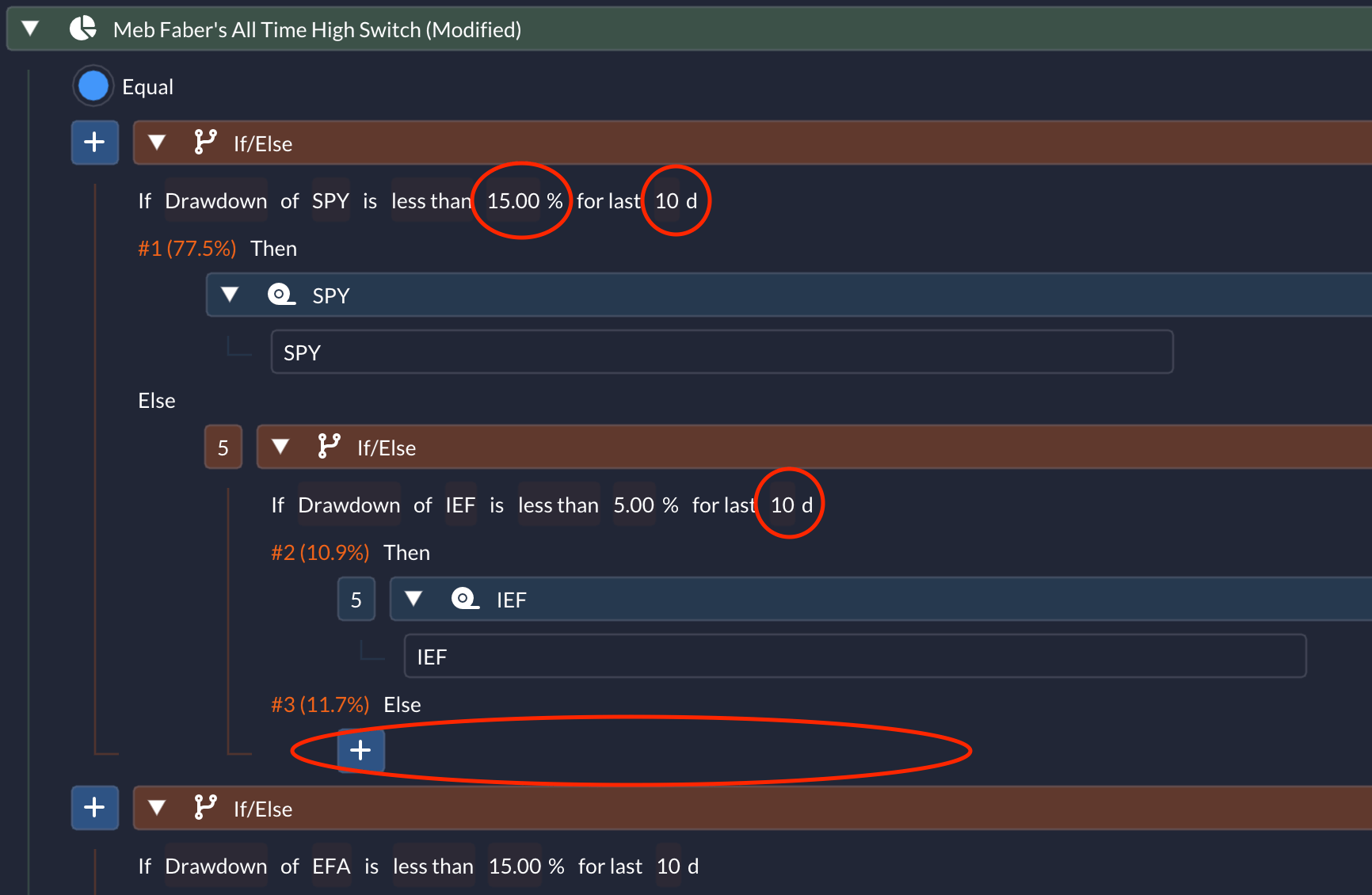Click the asset icon in the SPY header
This screenshot has width=1372, height=895.
click(x=281, y=295)
